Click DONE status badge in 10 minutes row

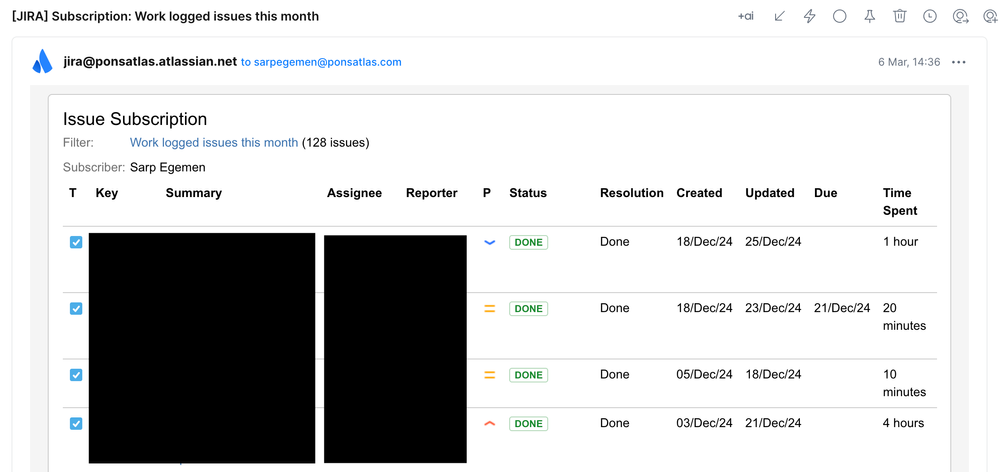[x=528, y=375]
